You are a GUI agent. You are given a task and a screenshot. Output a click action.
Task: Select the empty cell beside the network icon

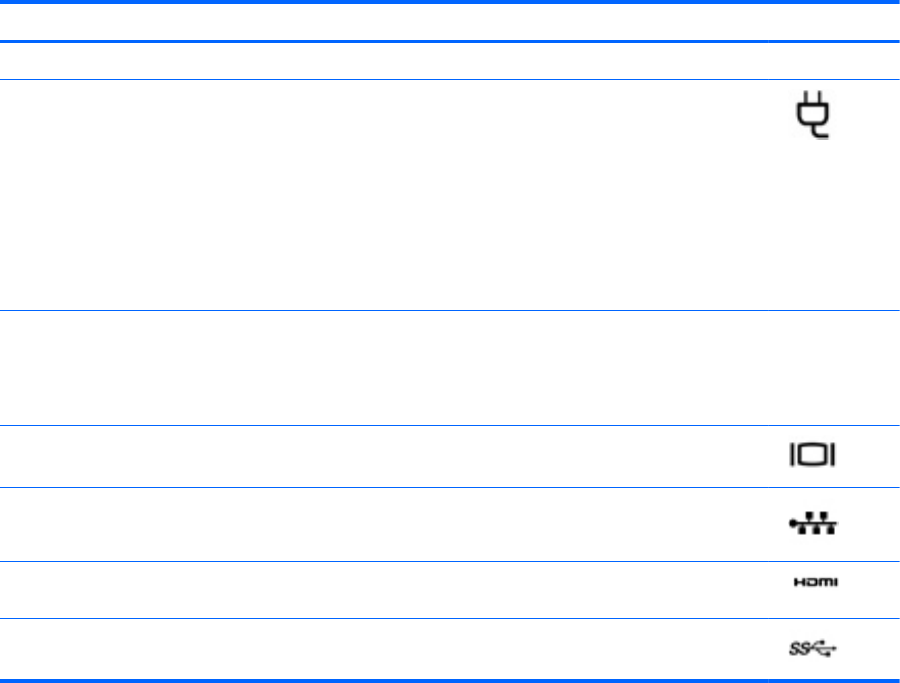[384, 525]
